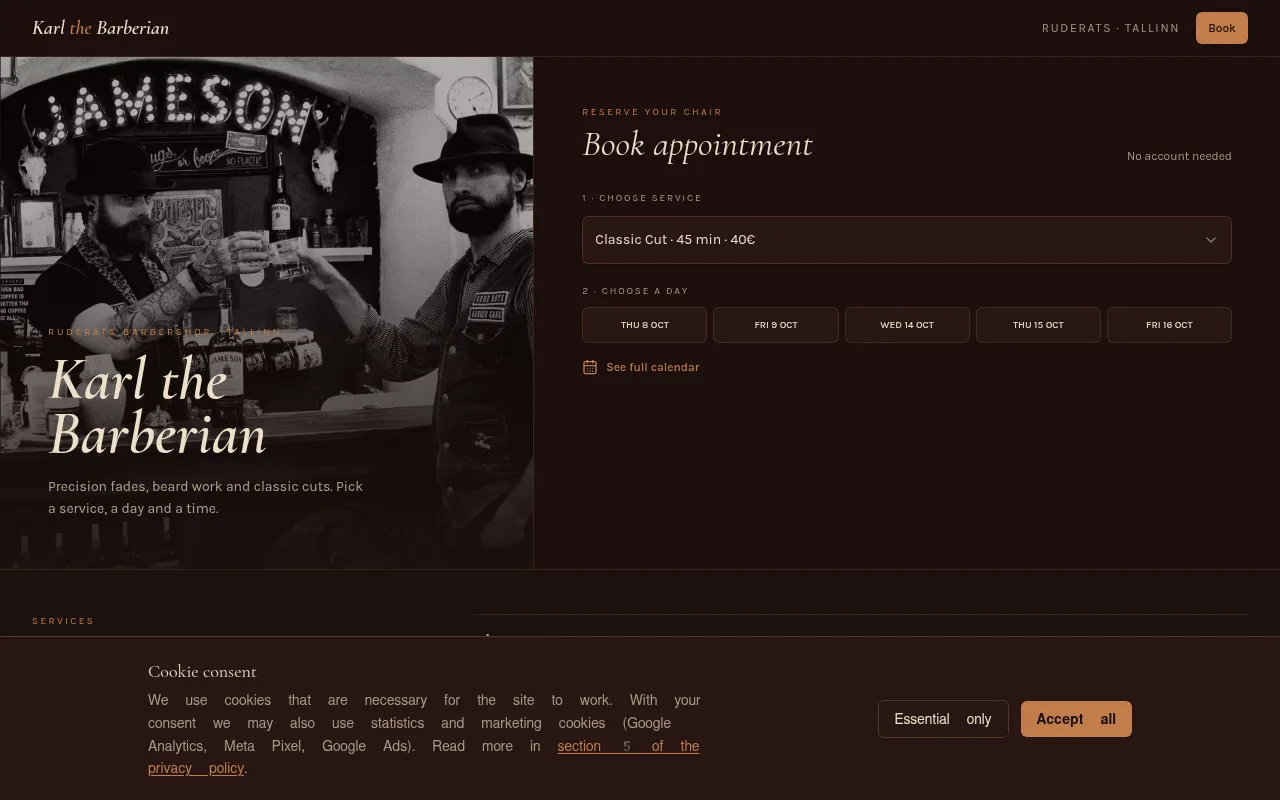Accept all cookies

[1076, 719]
